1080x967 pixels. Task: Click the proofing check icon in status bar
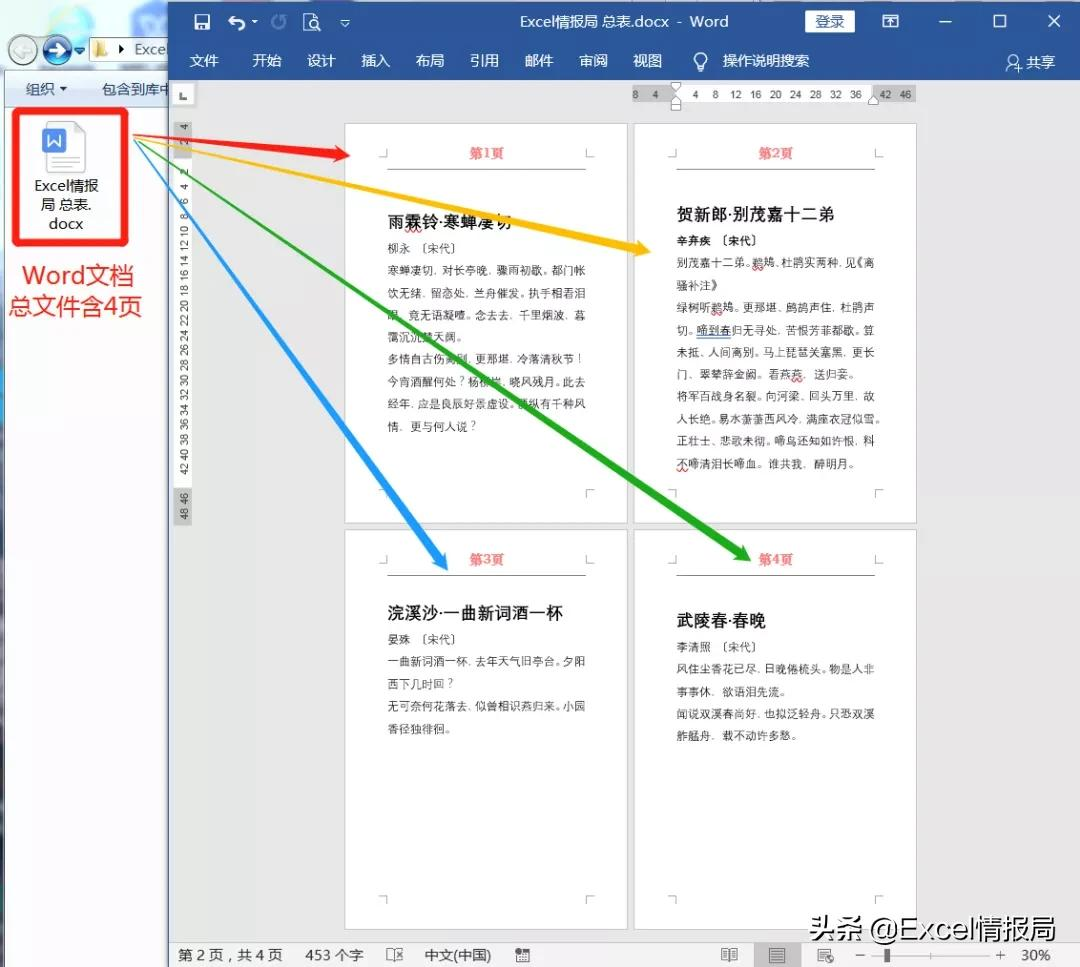click(x=395, y=955)
